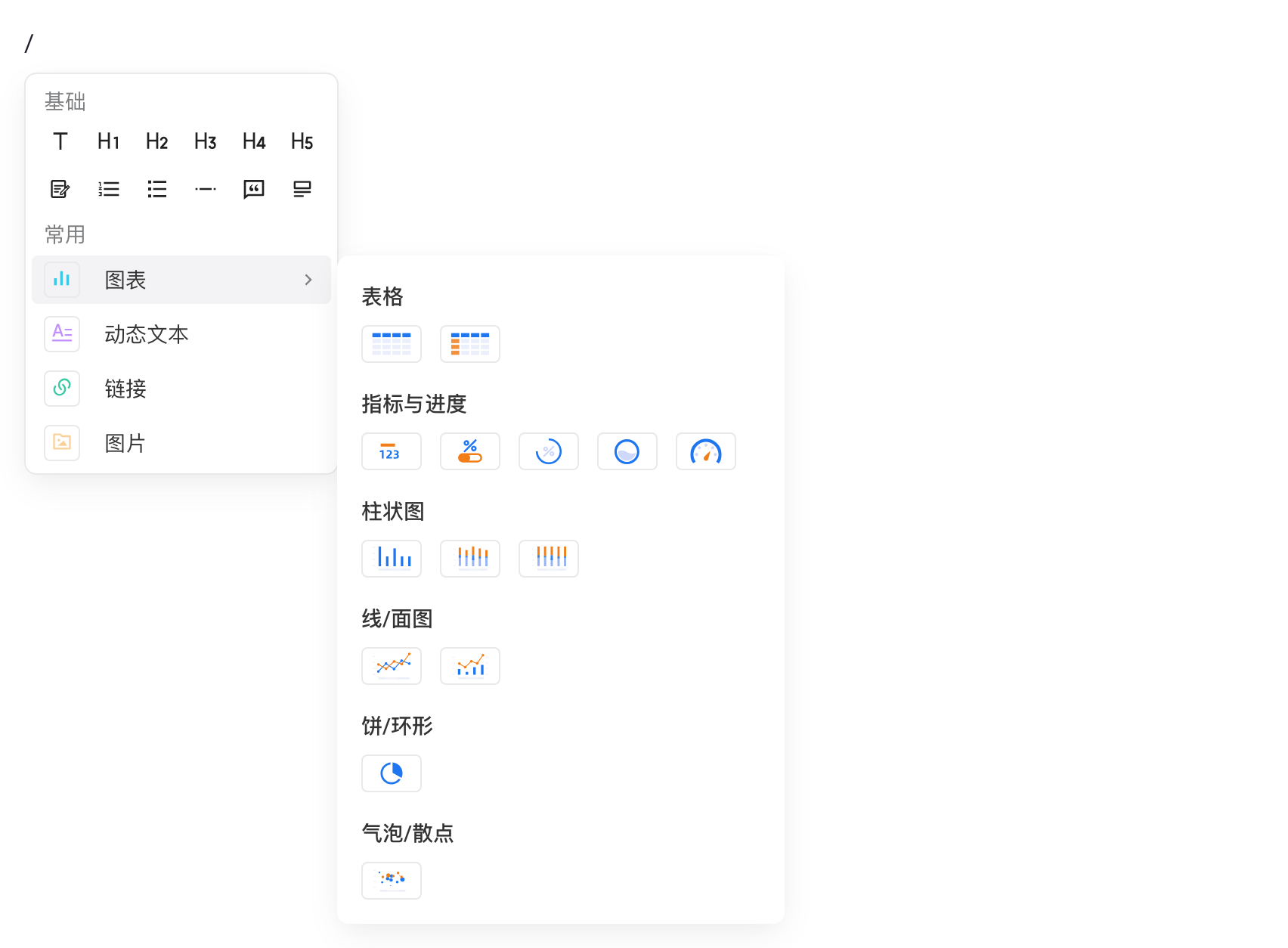Choose the line chart
Image resolution: width=1288 pixels, height=948 pixels.
coord(392,666)
